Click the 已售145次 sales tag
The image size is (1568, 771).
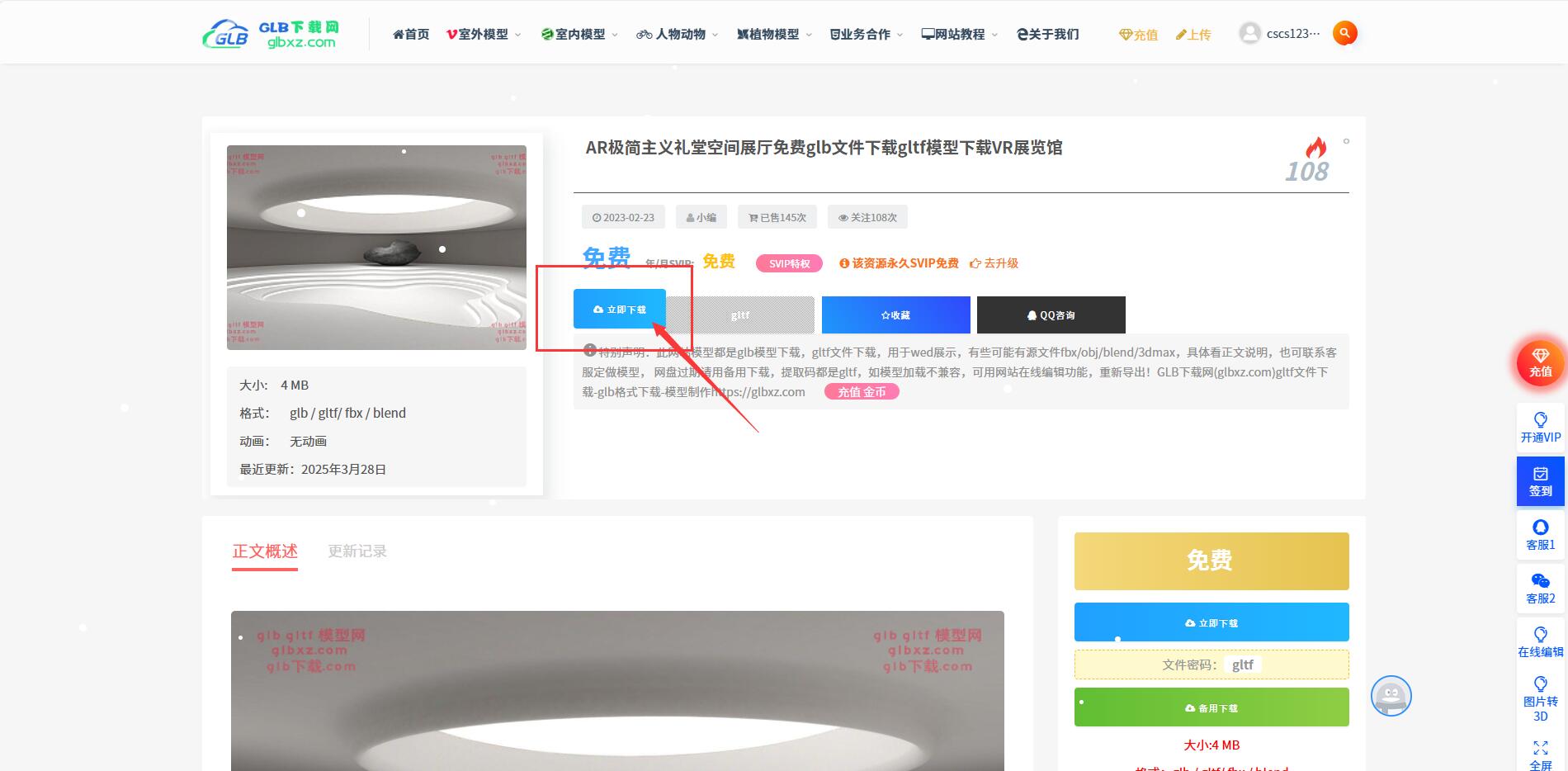(x=777, y=217)
